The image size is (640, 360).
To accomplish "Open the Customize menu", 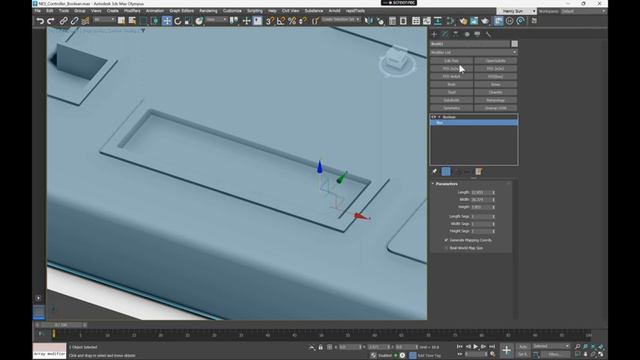I will coord(232,11).
